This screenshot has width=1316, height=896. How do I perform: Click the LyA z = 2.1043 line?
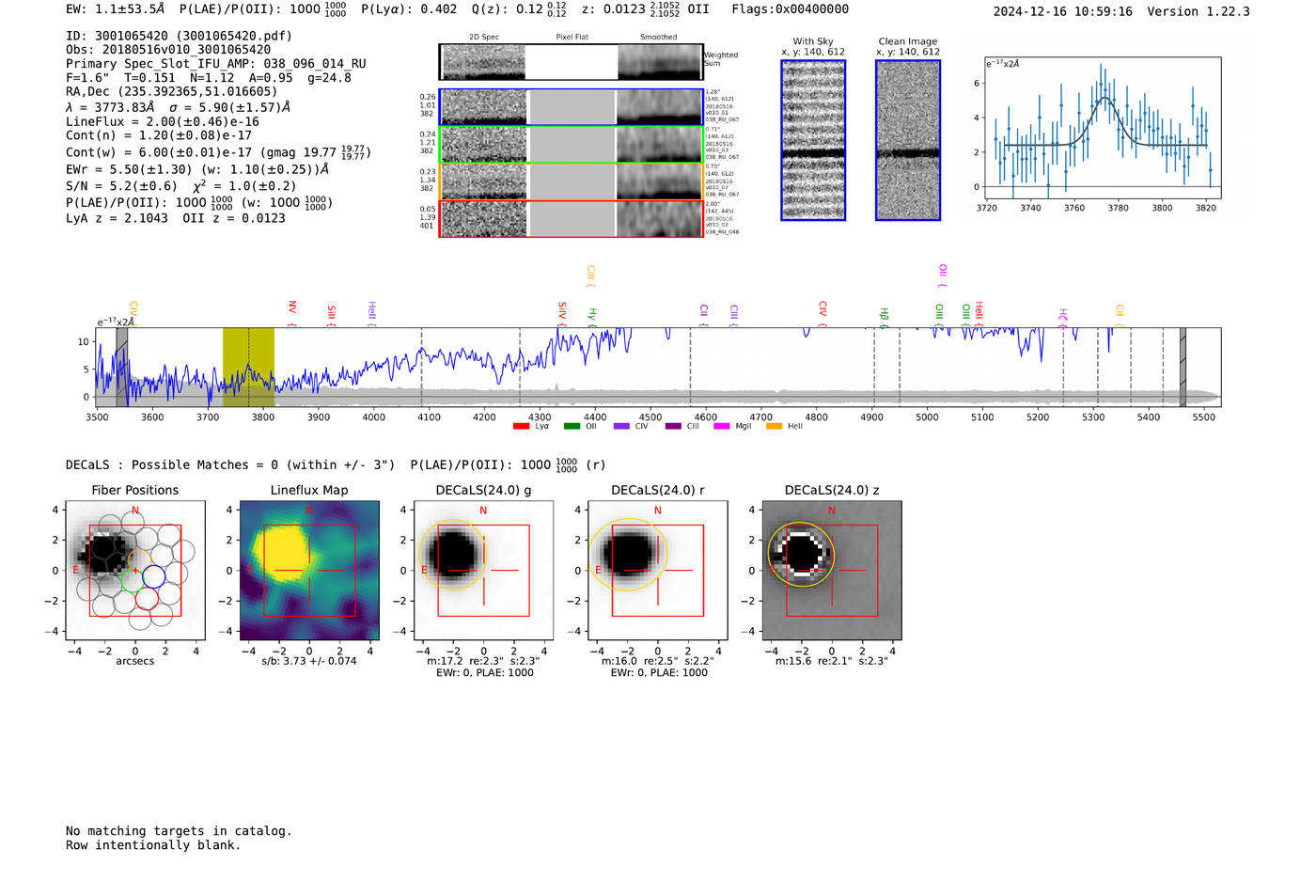[x=176, y=218]
